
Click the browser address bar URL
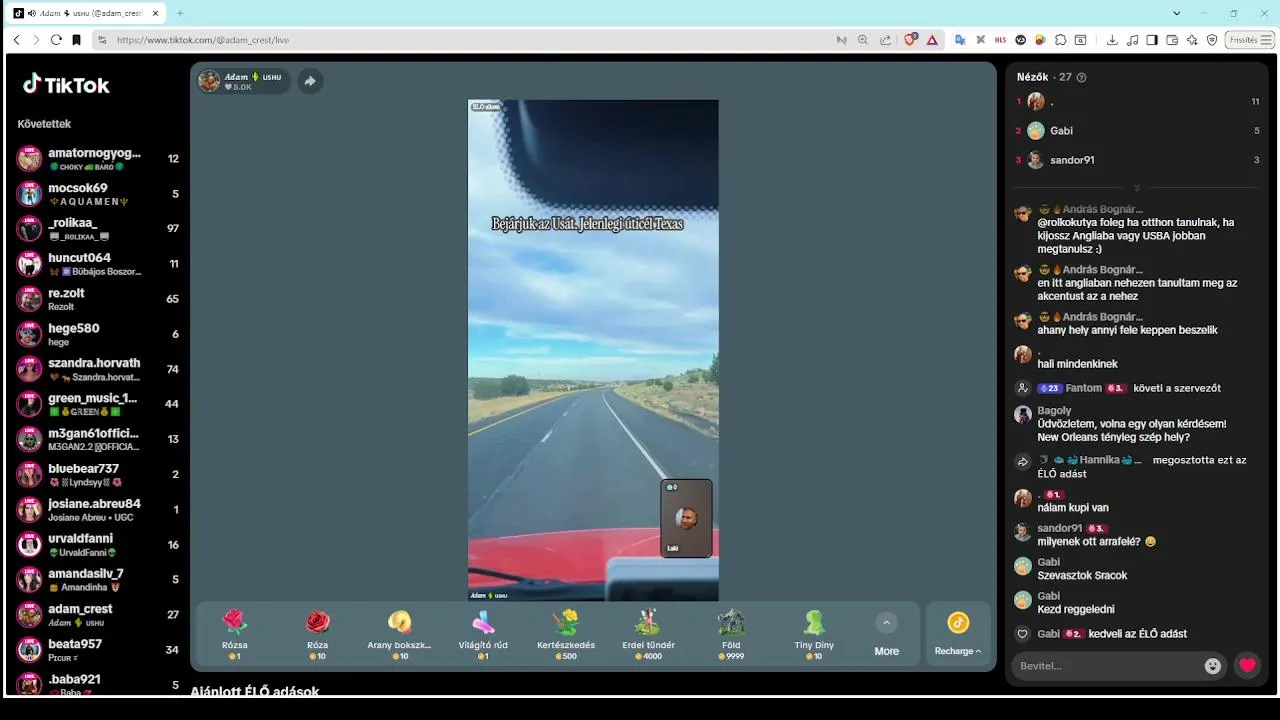point(203,40)
